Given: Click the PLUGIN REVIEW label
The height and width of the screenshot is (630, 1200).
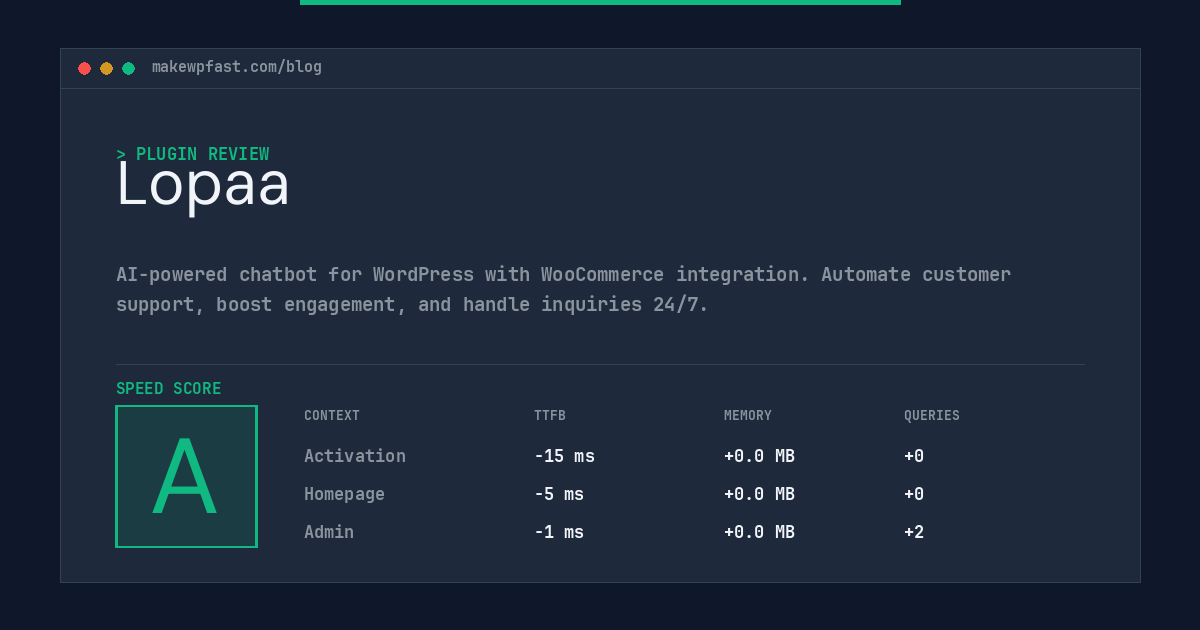Looking at the screenshot, I should (192, 154).
